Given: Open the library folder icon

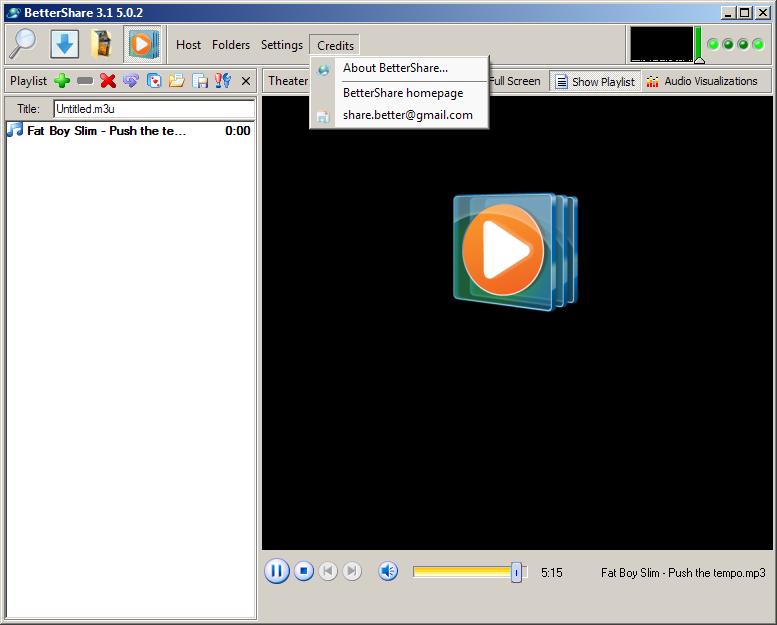Looking at the screenshot, I should [102, 44].
